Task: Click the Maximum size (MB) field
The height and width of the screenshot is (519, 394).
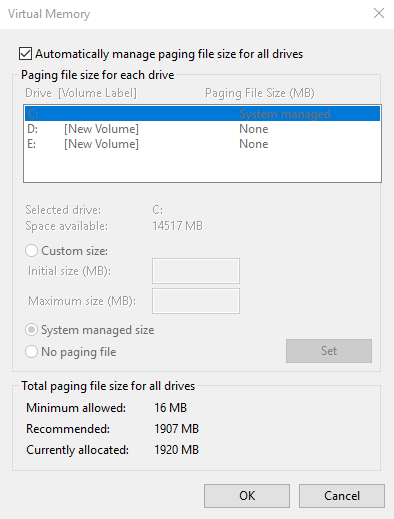Action: point(196,301)
